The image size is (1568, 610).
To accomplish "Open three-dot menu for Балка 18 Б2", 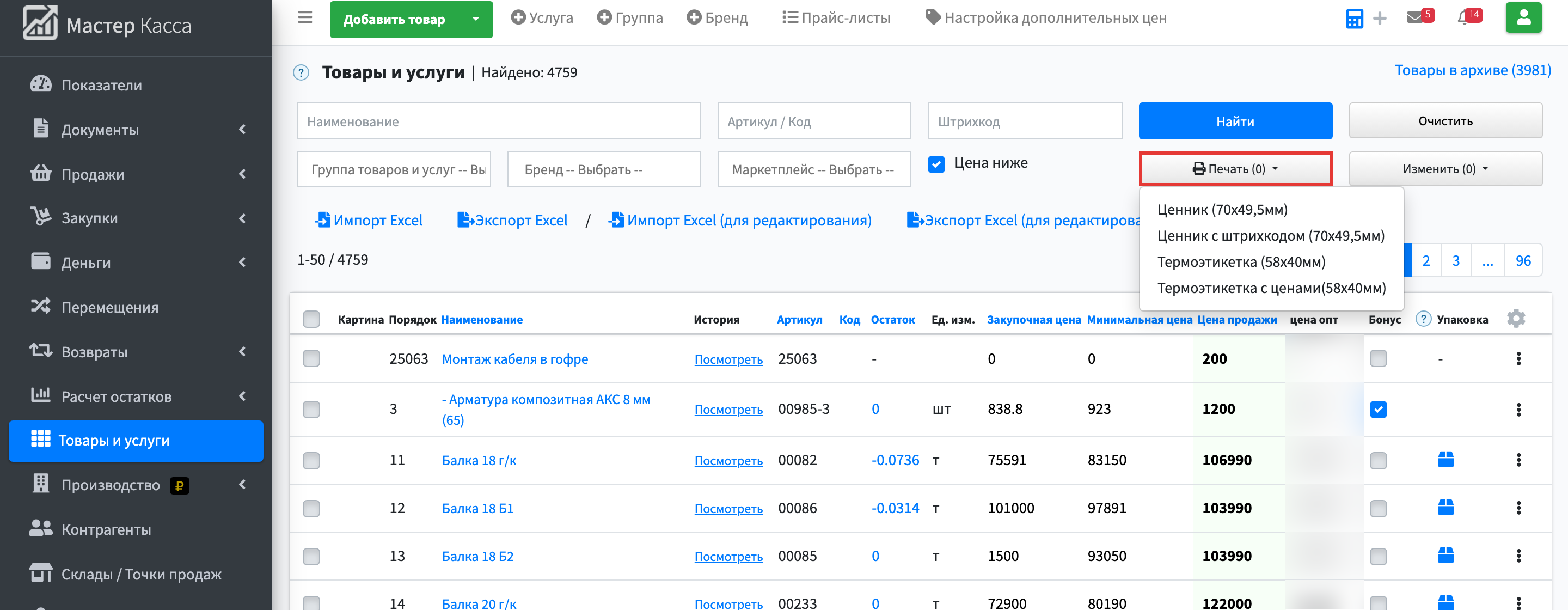I will click(1518, 556).
